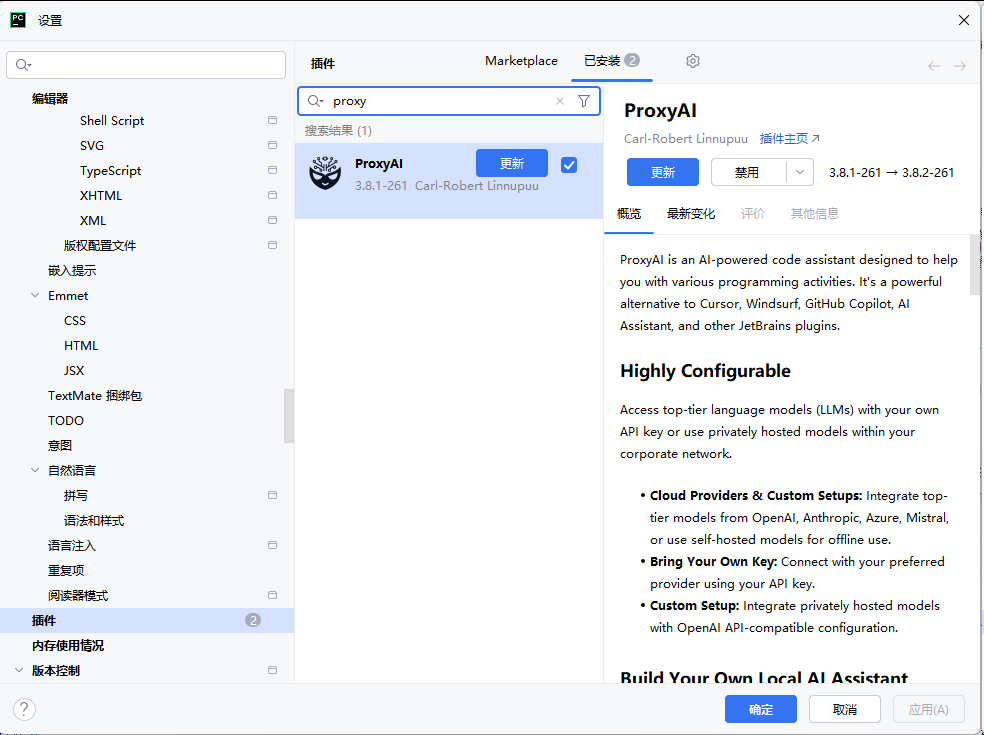Click project-level icon beside XHTML

pos(272,195)
